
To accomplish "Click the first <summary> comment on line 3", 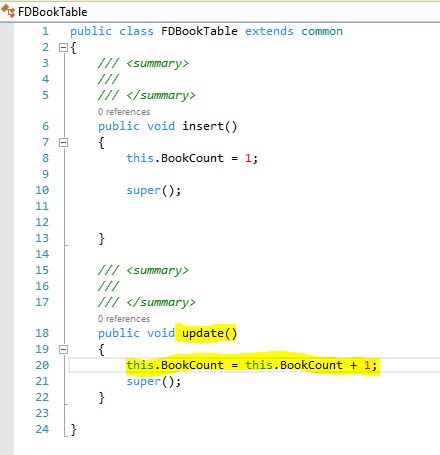I will pos(143,63).
